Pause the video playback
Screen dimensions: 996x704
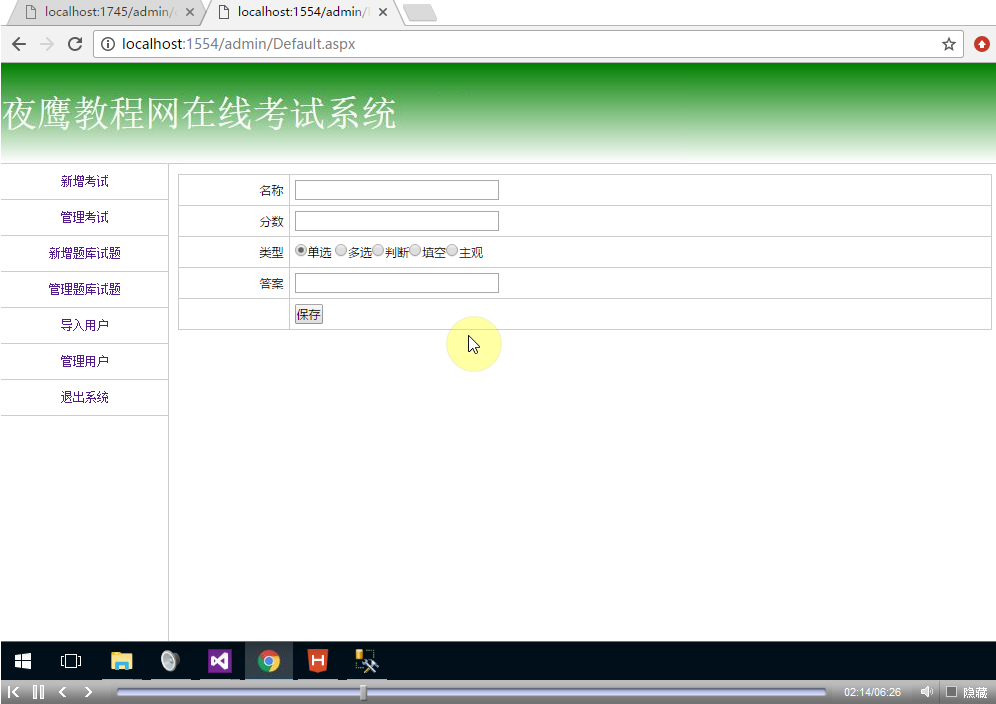(x=38, y=692)
